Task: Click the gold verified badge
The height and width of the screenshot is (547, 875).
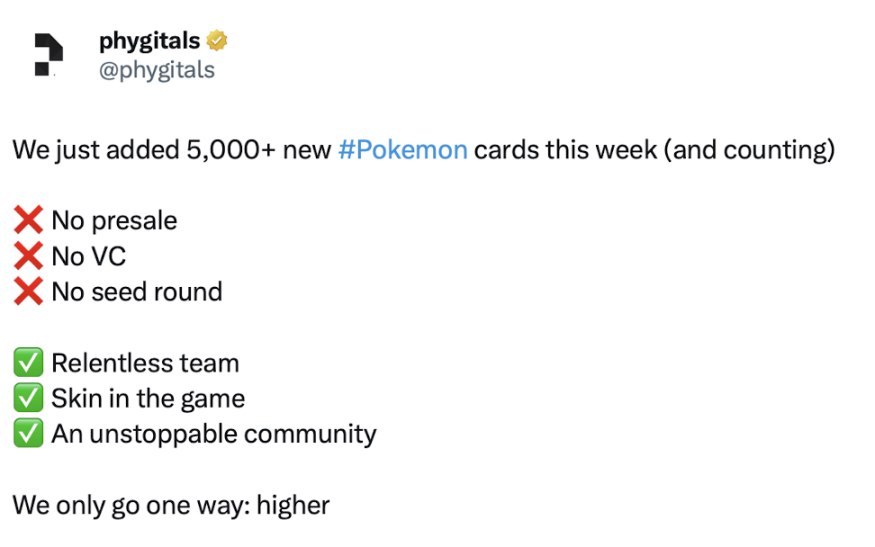Action: [x=217, y=41]
